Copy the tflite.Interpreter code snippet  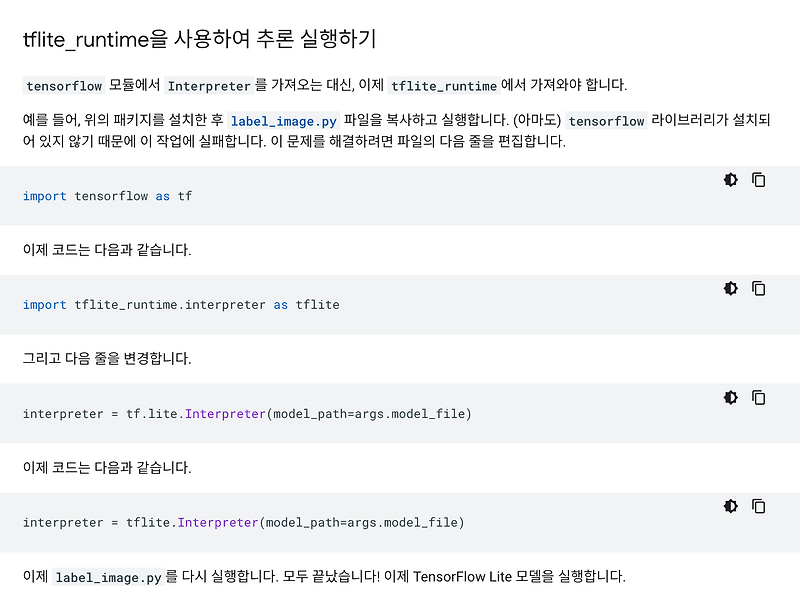point(759,506)
